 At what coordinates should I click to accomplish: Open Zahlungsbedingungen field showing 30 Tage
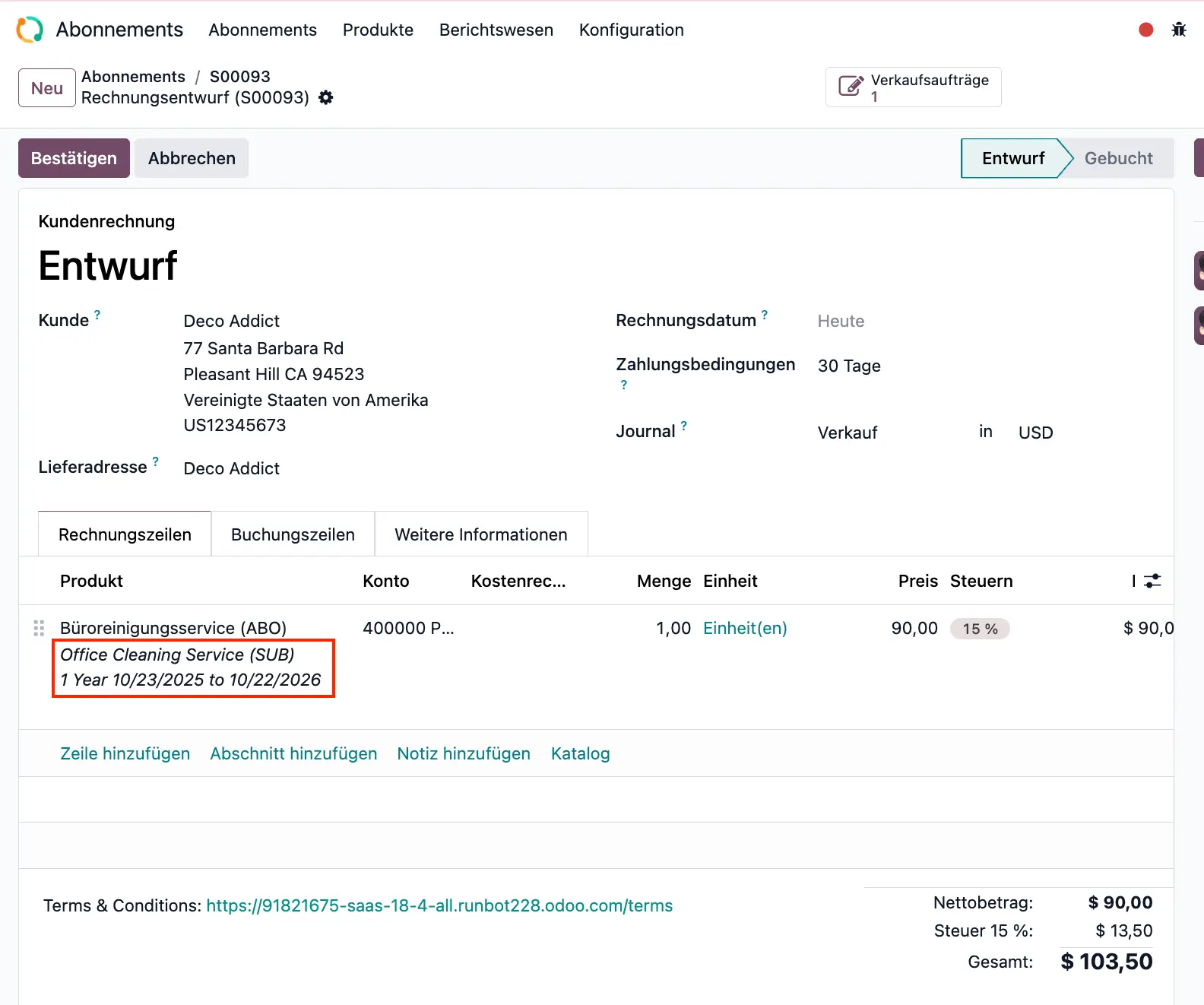tap(849, 366)
